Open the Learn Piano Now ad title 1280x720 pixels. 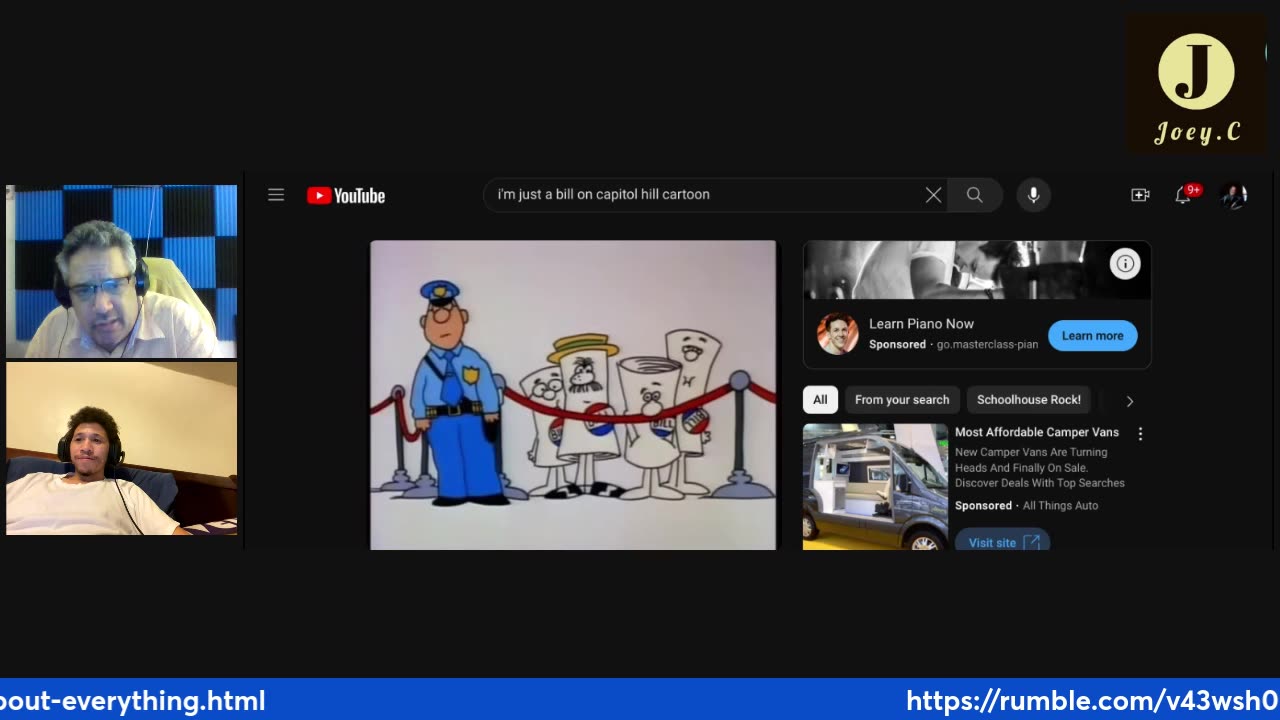coord(921,324)
